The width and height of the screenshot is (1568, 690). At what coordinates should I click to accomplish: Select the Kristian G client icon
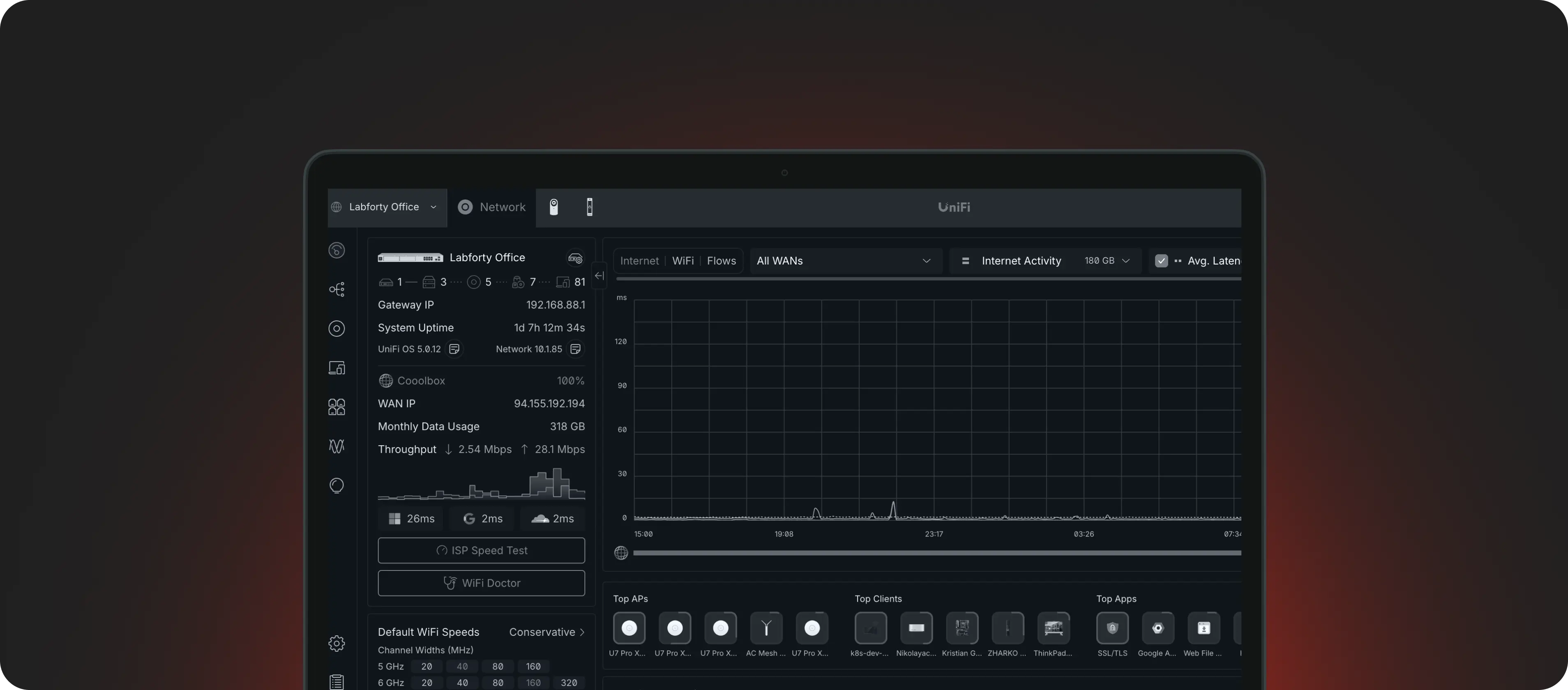coord(962,628)
